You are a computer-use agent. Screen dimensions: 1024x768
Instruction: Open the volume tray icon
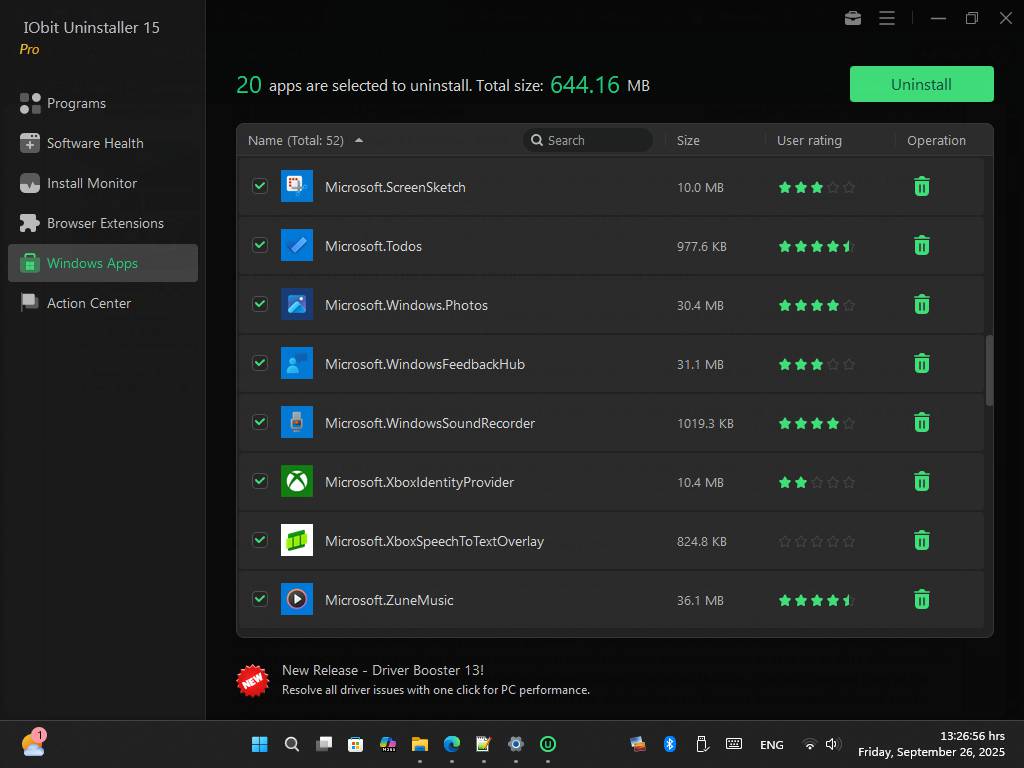point(832,744)
